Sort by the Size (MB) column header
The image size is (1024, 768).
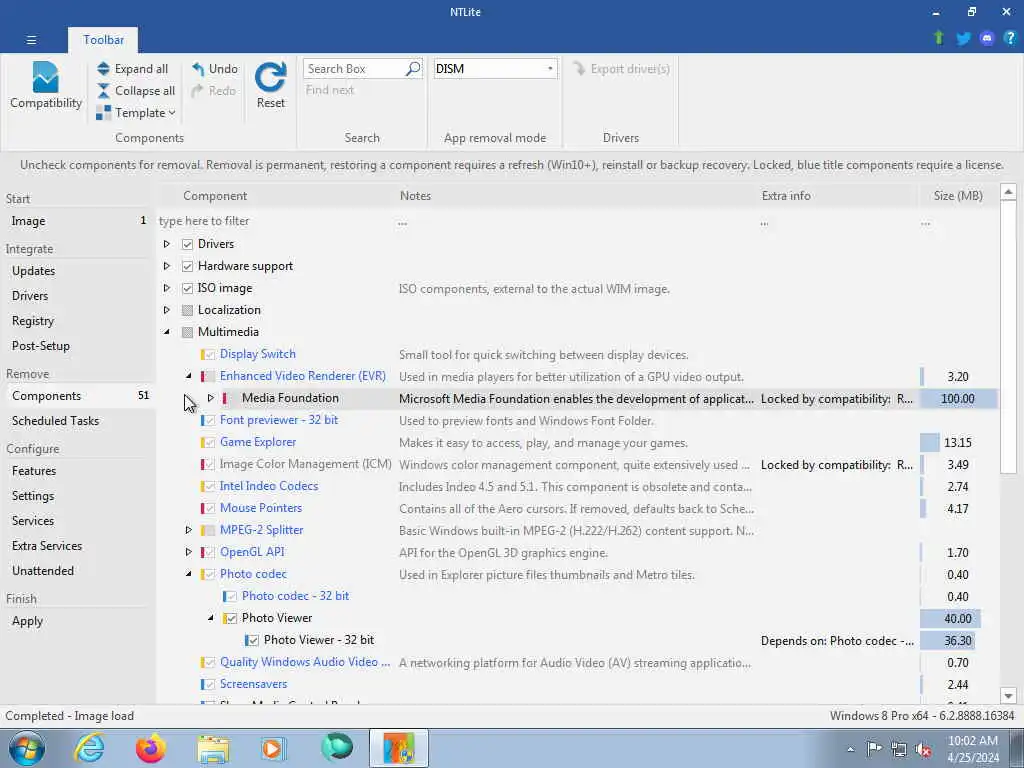[958, 196]
